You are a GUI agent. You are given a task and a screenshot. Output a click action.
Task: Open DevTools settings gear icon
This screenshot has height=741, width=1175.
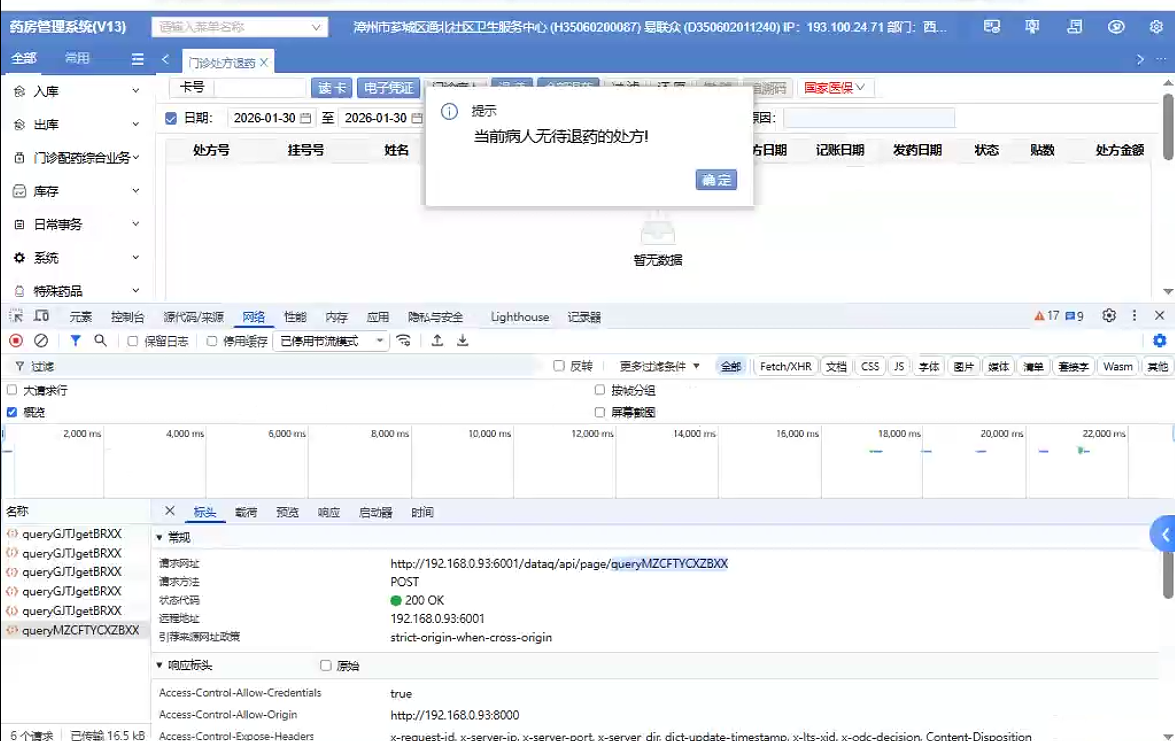pos(1109,315)
